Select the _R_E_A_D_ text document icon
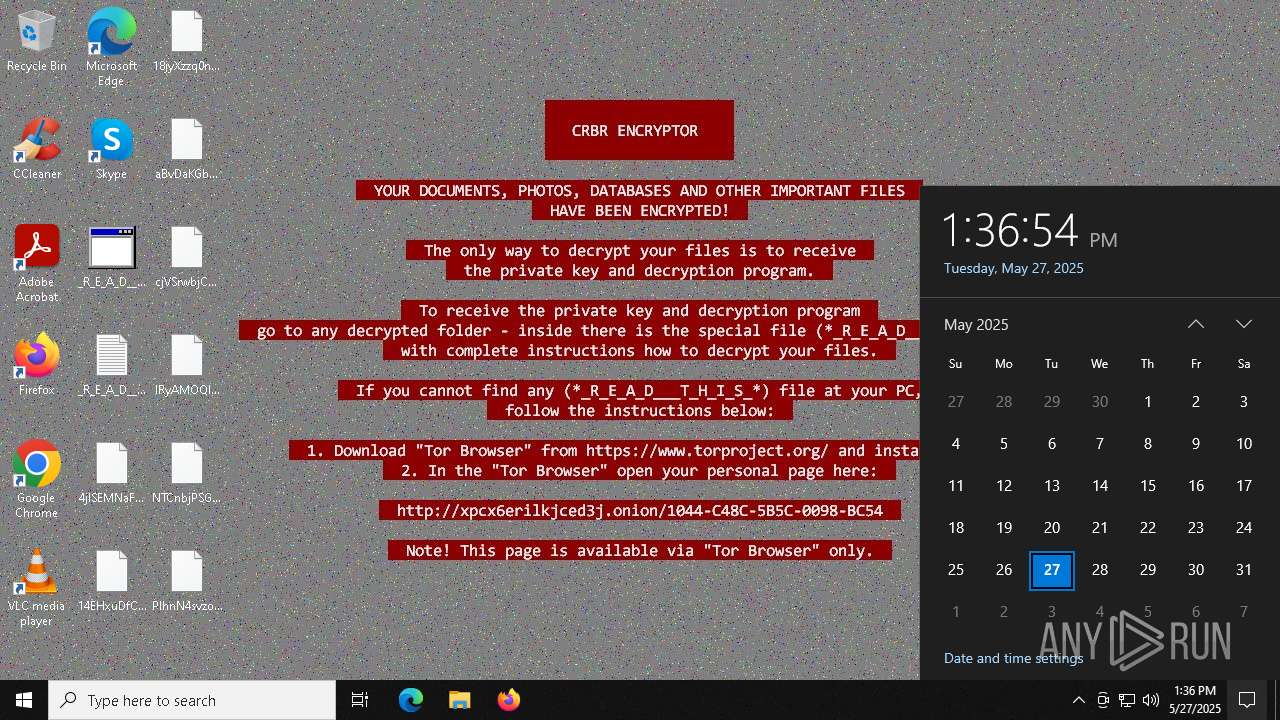The image size is (1280, 720). [111, 366]
